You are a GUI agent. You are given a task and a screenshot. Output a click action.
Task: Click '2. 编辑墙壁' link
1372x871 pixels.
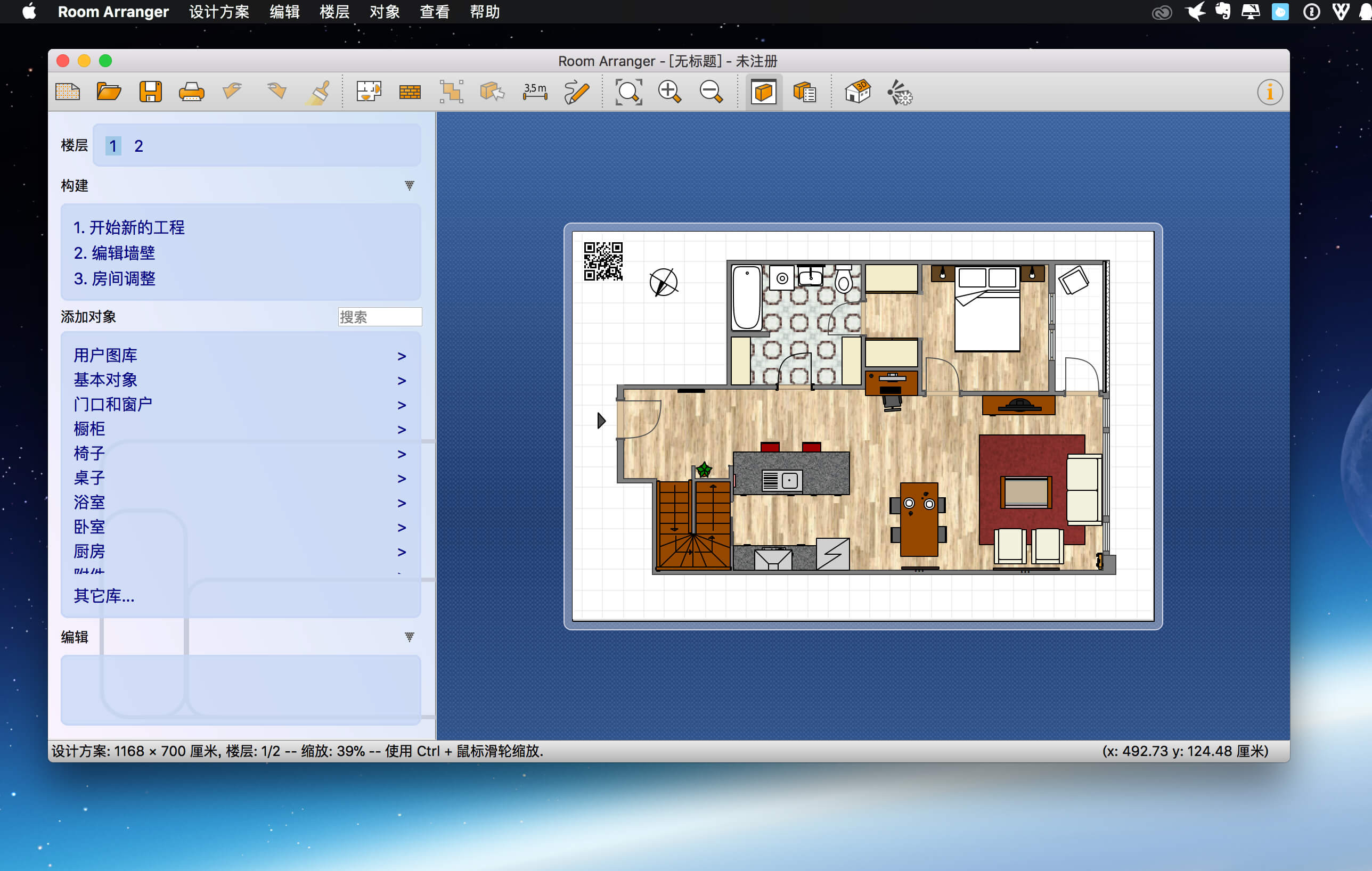coord(114,253)
